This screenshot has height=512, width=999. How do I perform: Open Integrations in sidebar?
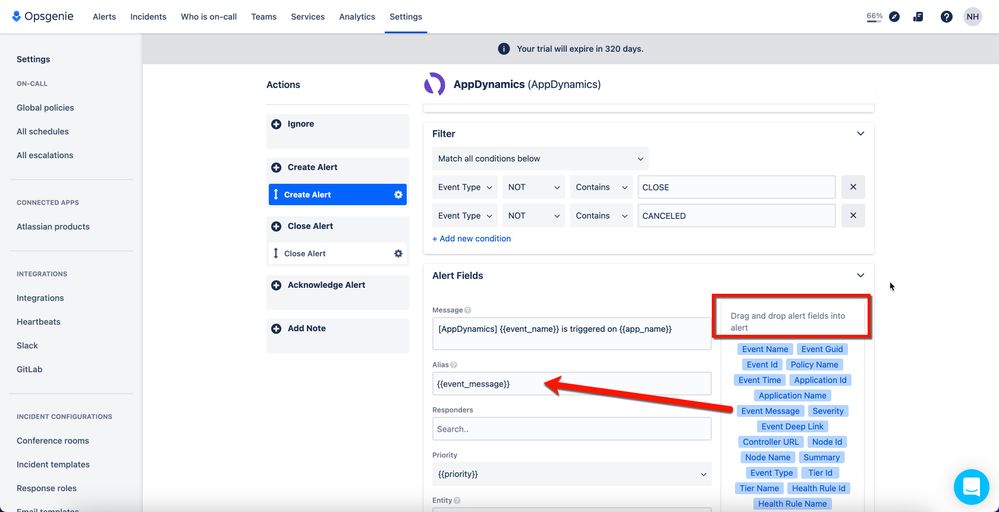(40, 298)
